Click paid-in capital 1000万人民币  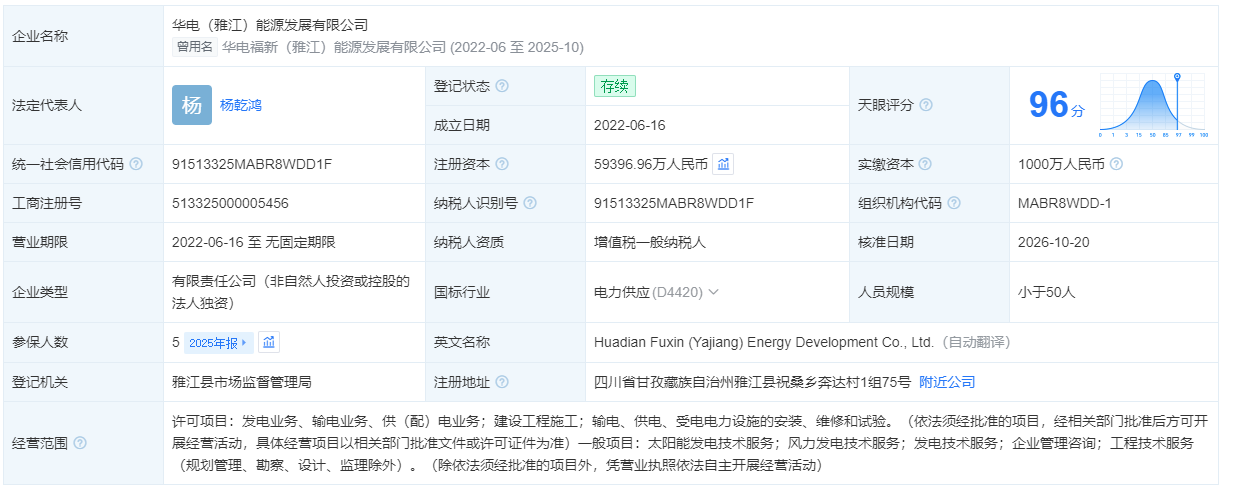click(x=1061, y=164)
